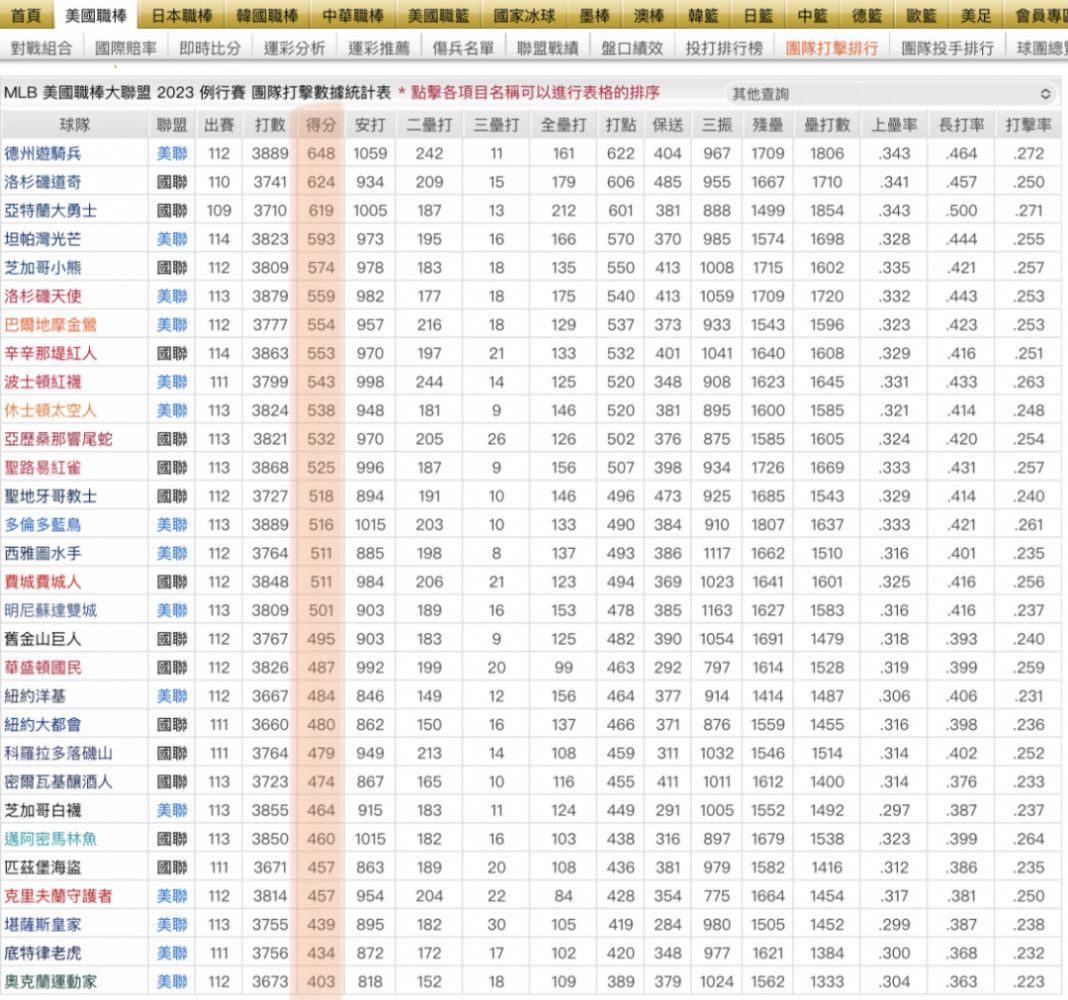Sort the table by 長打率 column
Image resolution: width=1068 pixels, height=1000 pixels.
(962, 125)
